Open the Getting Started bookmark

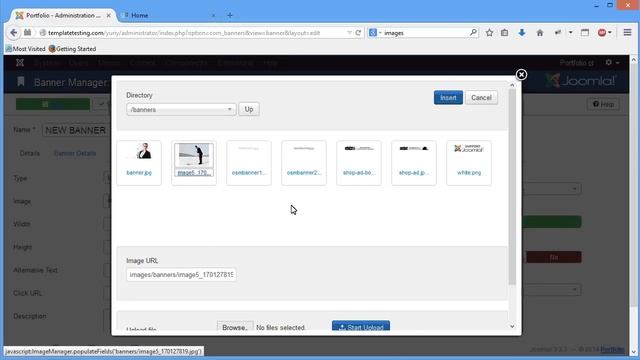[x=72, y=49]
